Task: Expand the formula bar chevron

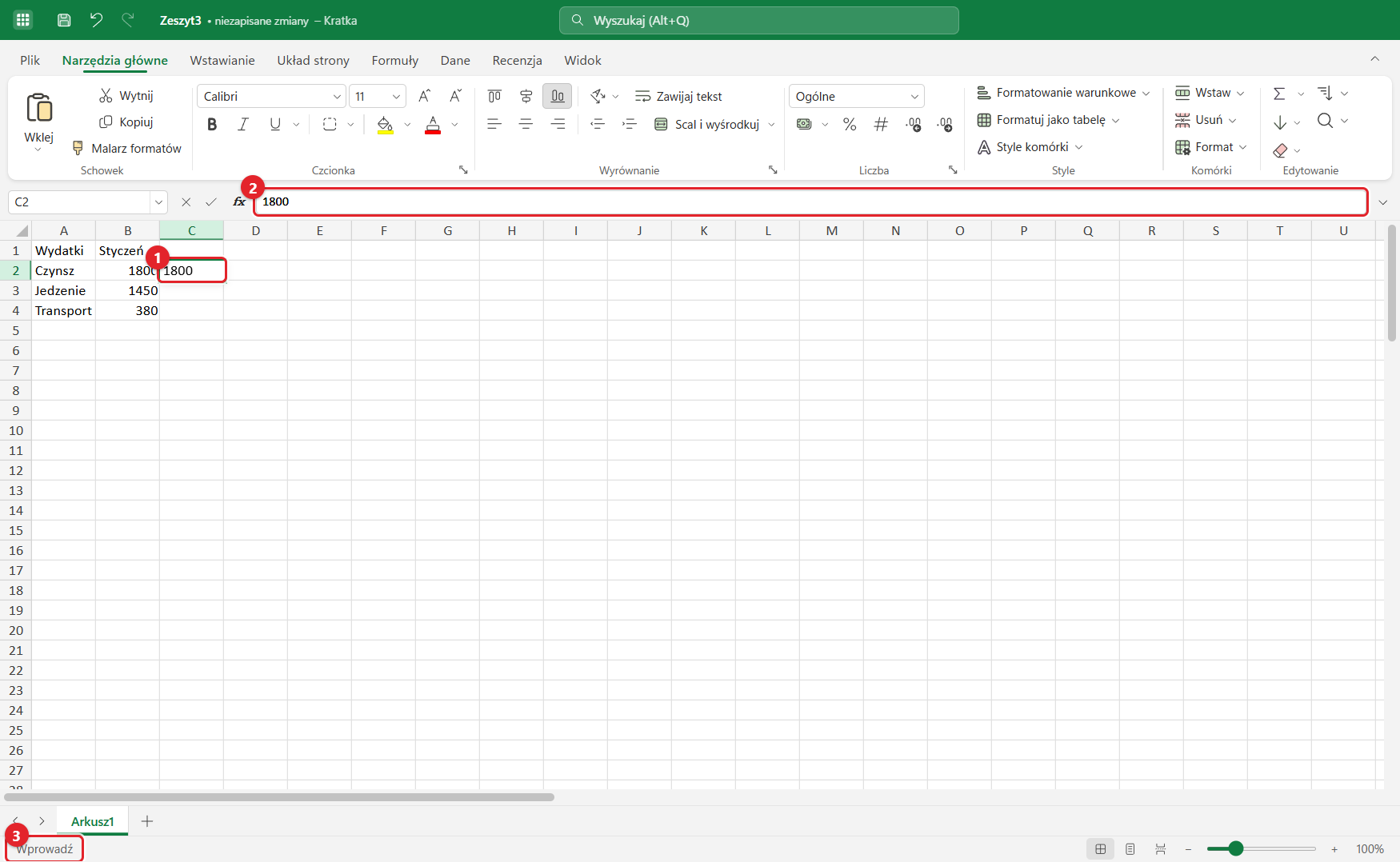Action: click(x=1383, y=202)
